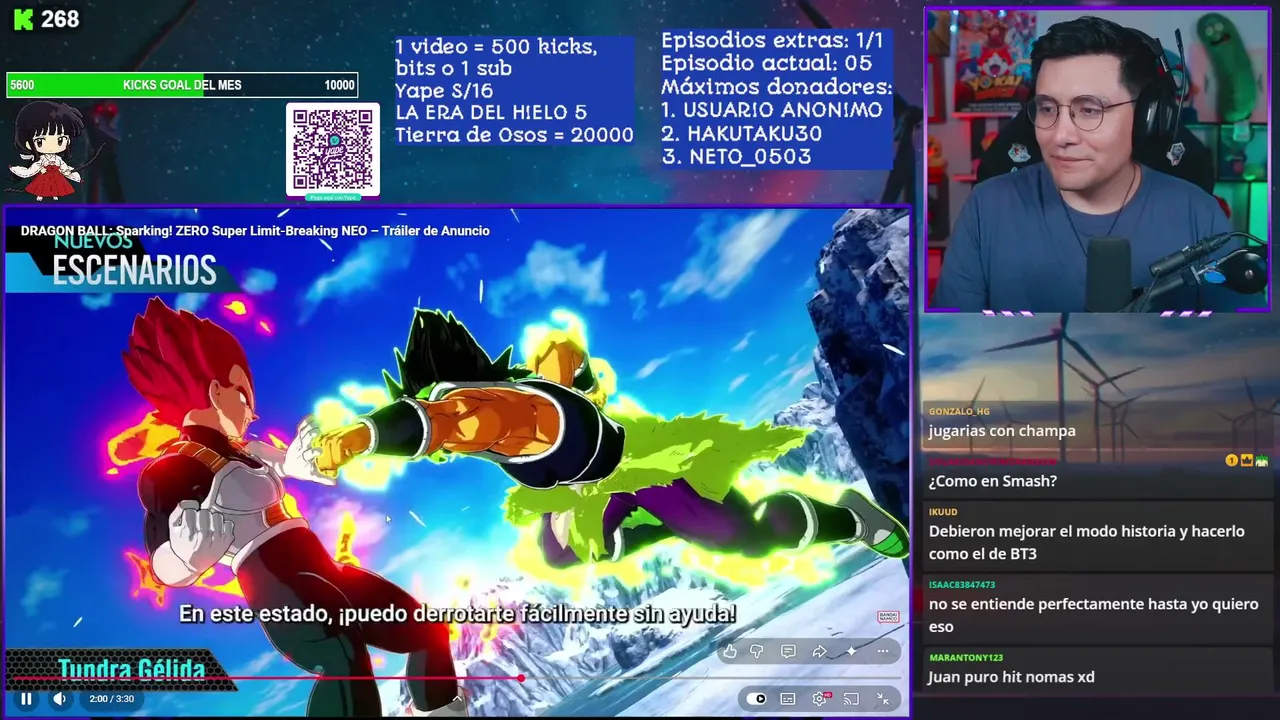This screenshot has width=1280, height=720.
Task: Click the "Tierra de Osos = 20000" text
Action: [514, 136]
